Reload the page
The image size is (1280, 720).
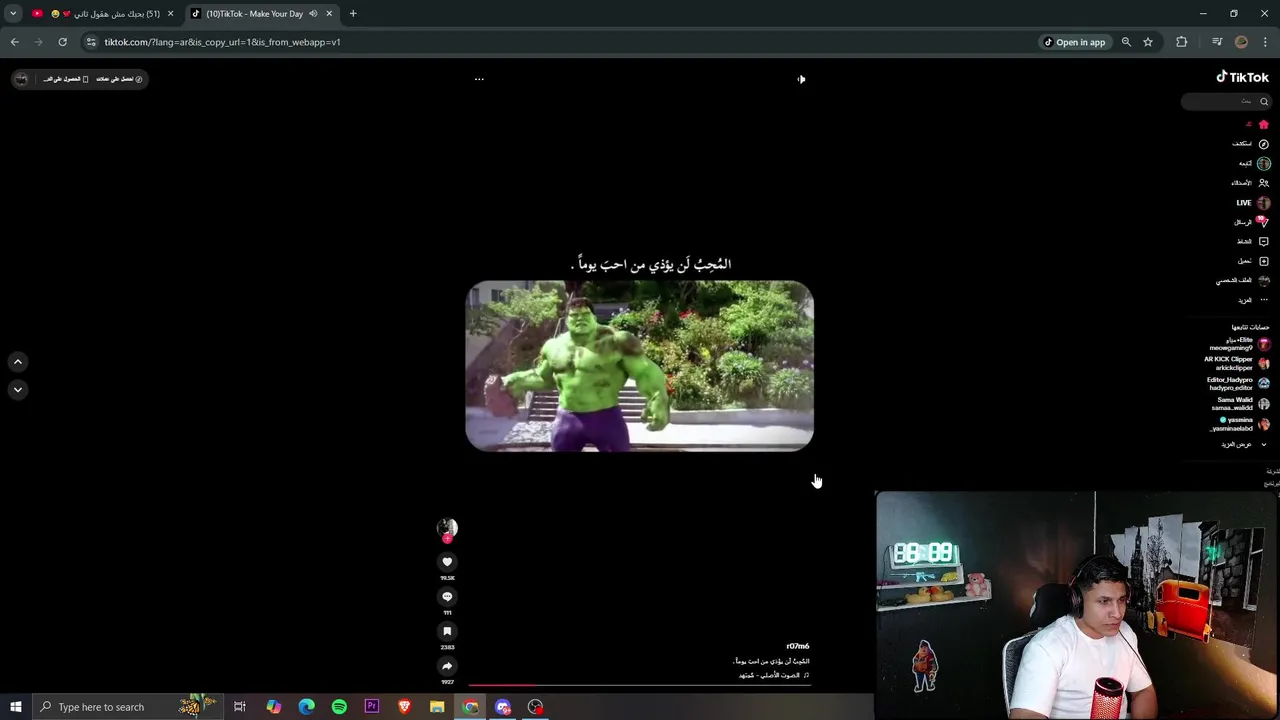[62, 42]
